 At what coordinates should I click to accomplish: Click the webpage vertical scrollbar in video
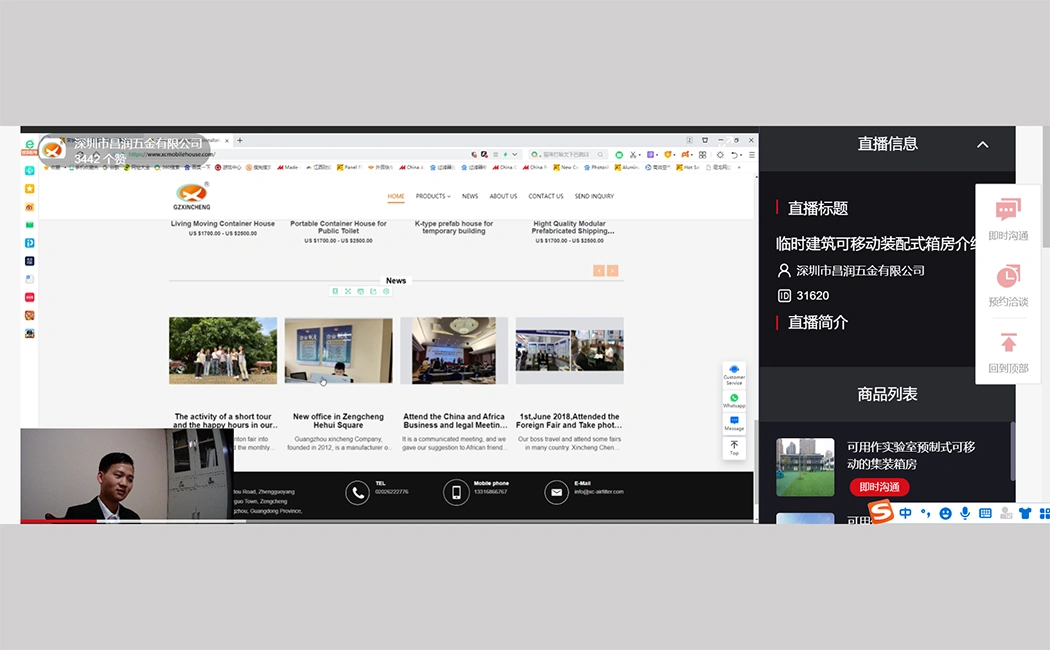click(757, 462)
